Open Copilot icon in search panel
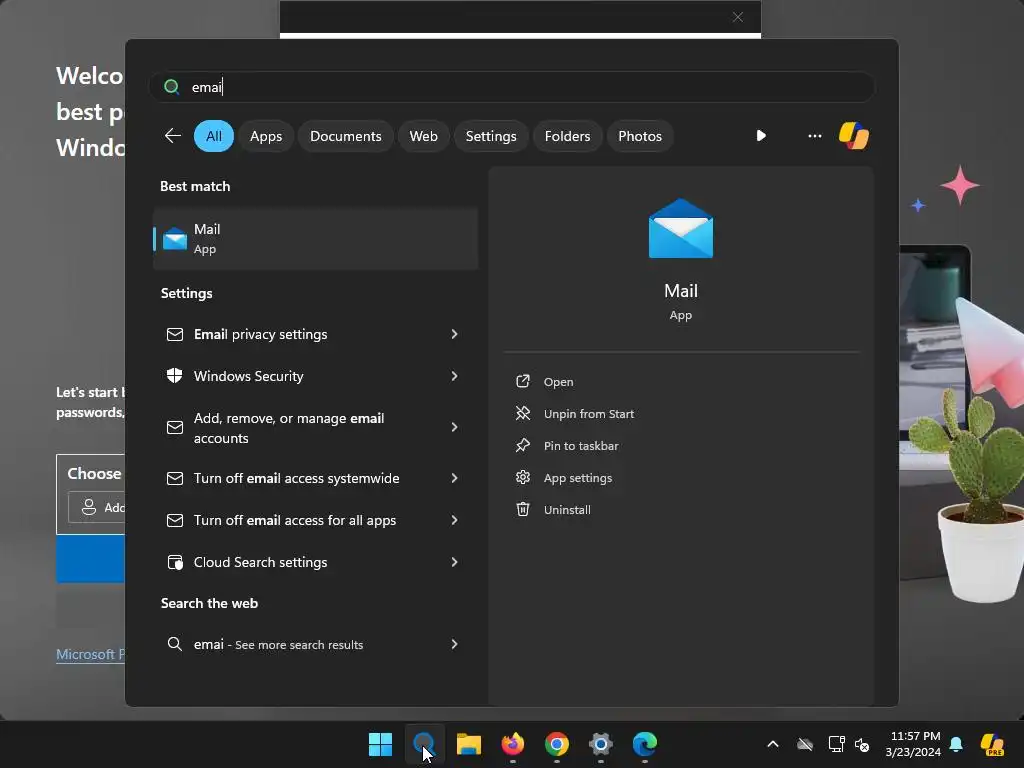Screen dimensions: 1024x768 [854, 136]
